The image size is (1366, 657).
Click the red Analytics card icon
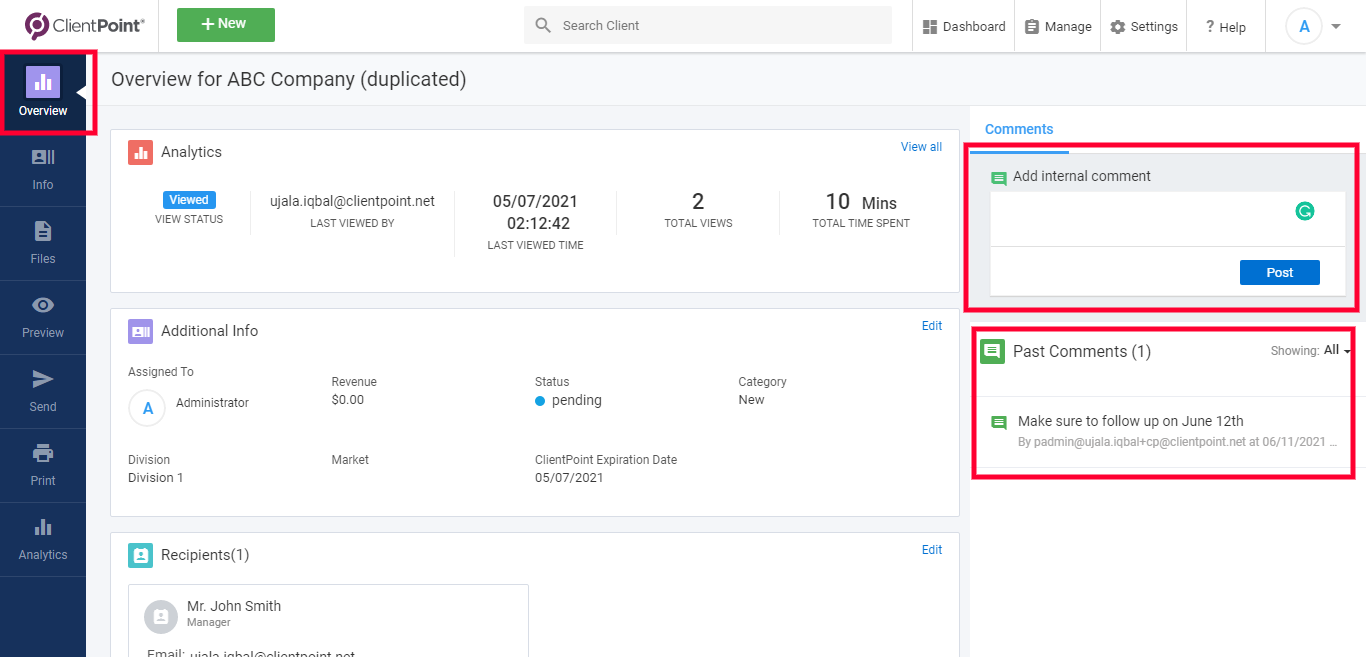click(140, 152)
